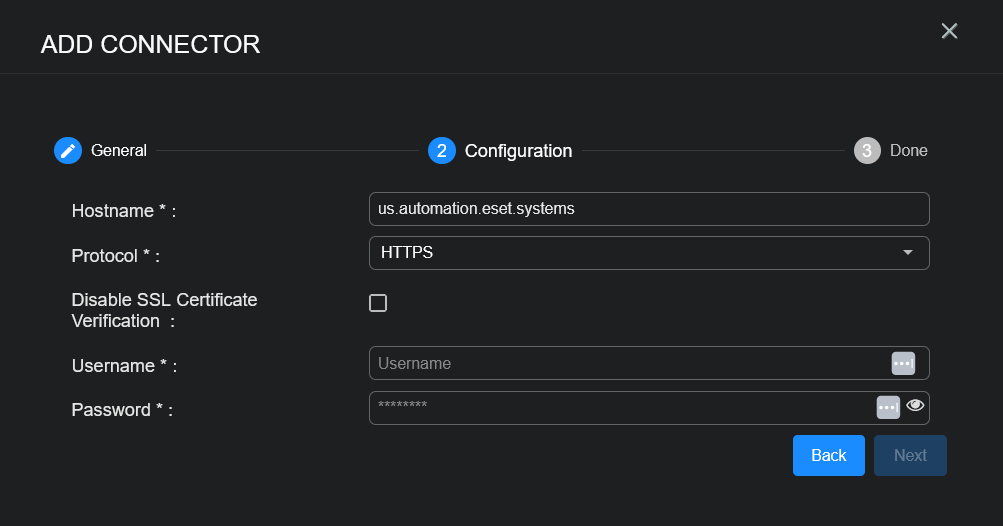Focus the Hostname input field
The width and height of the screenshot is (1003, 526).
(648, 209)
